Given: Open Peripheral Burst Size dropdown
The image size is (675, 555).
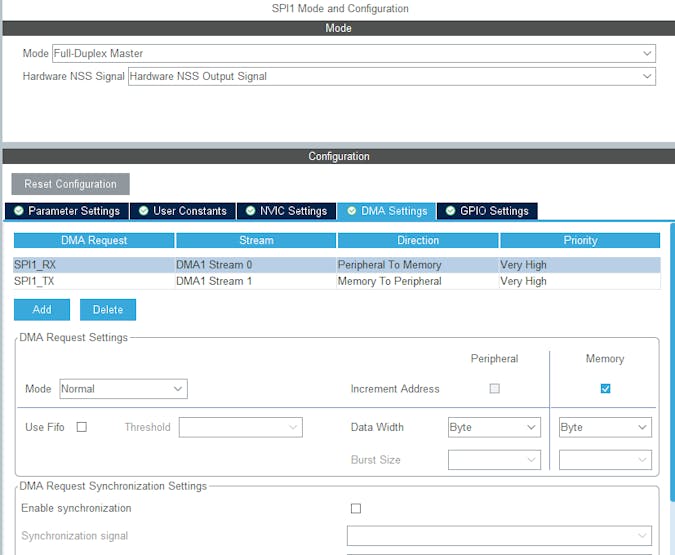Looking at the screenshot, I should pyautogui.click(x=494, y=460).
